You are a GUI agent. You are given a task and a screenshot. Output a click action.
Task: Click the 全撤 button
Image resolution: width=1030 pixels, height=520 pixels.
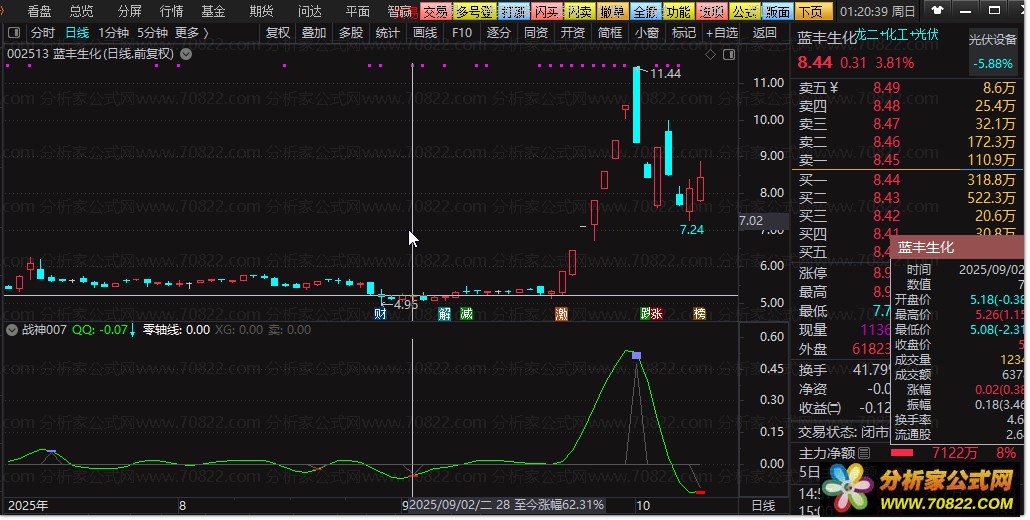[x=646, y=11]
